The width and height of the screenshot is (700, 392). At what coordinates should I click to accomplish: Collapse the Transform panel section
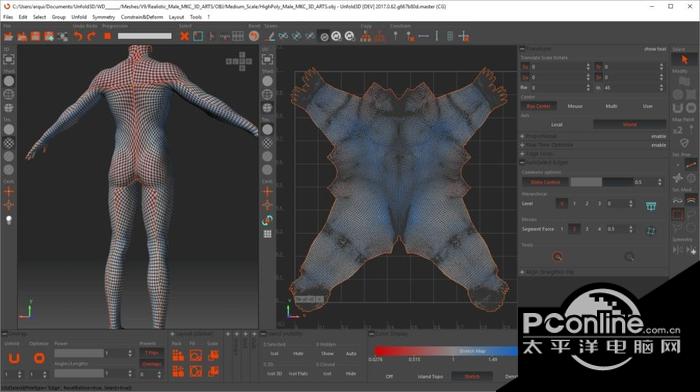coord(522,49)
